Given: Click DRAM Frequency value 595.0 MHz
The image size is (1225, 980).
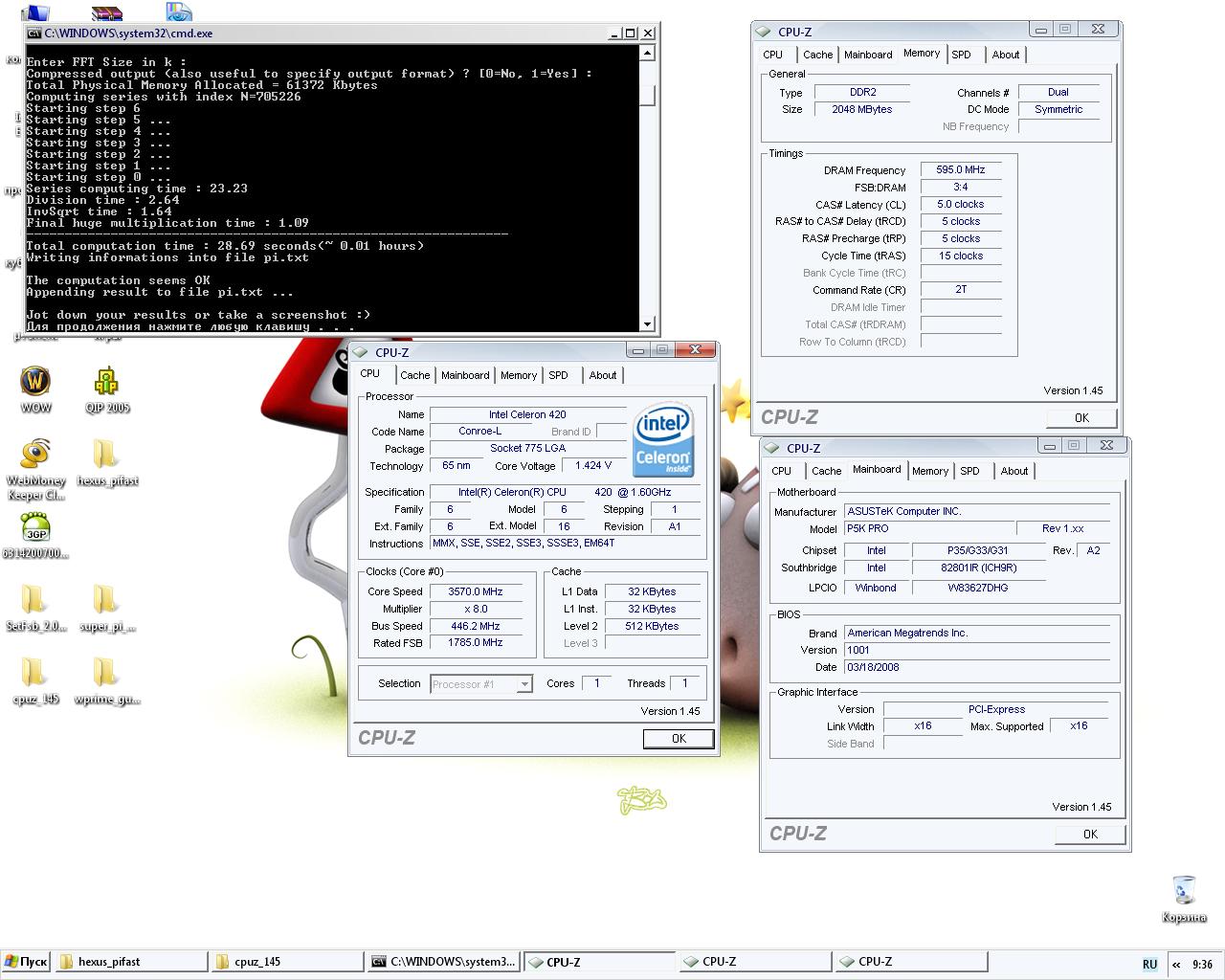Looking at the screenshot, I should click(x=961, y=169).
